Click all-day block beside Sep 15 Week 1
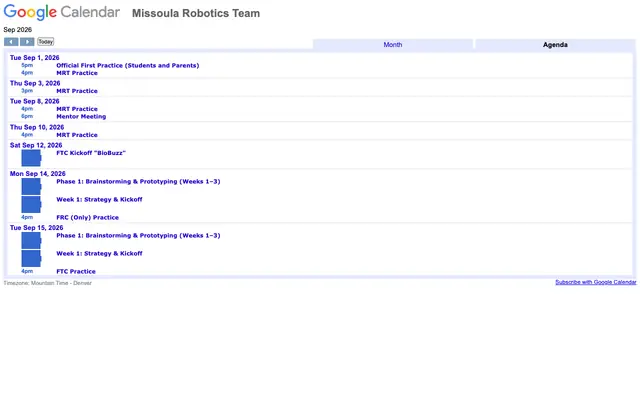Viewport: 640px width, 400px height. click(x=31, y=258)
